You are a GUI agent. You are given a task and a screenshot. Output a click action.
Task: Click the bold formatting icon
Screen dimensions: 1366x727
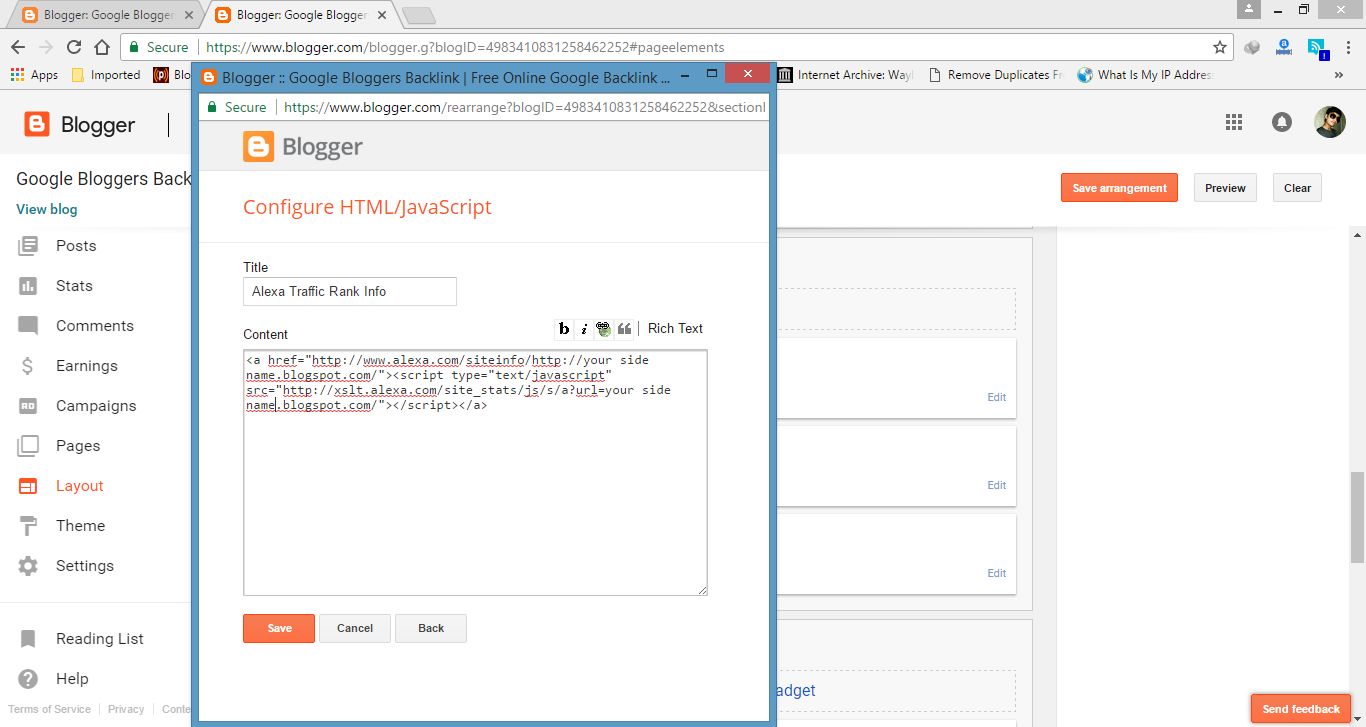[x=564, y=329]
